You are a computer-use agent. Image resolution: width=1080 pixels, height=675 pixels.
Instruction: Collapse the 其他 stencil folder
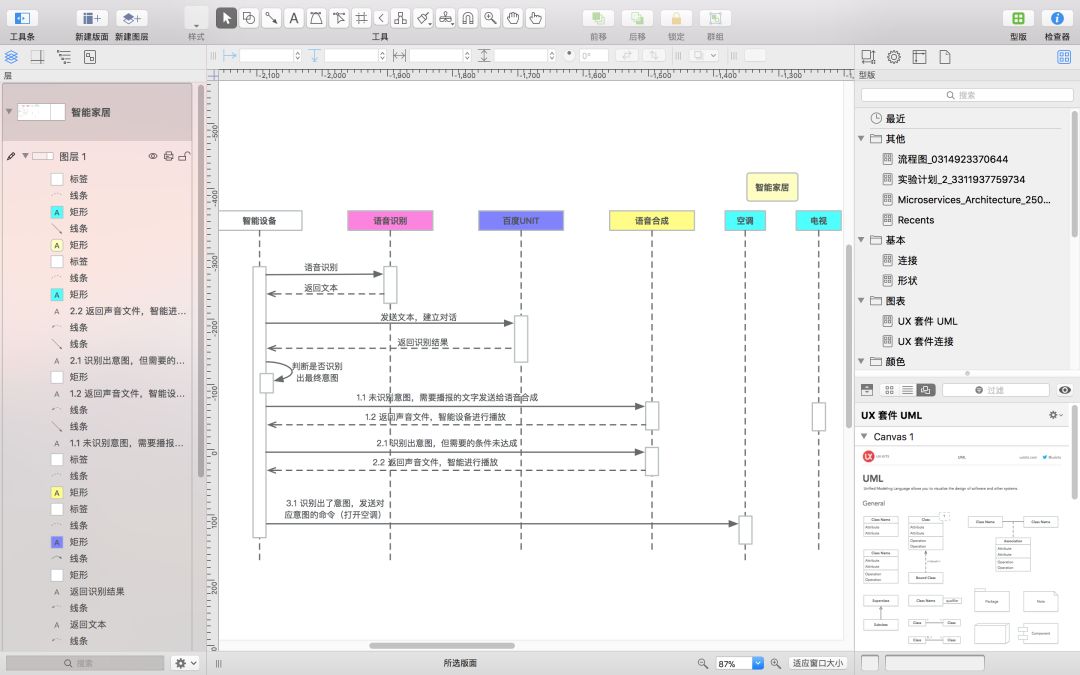tap(861, 138)
